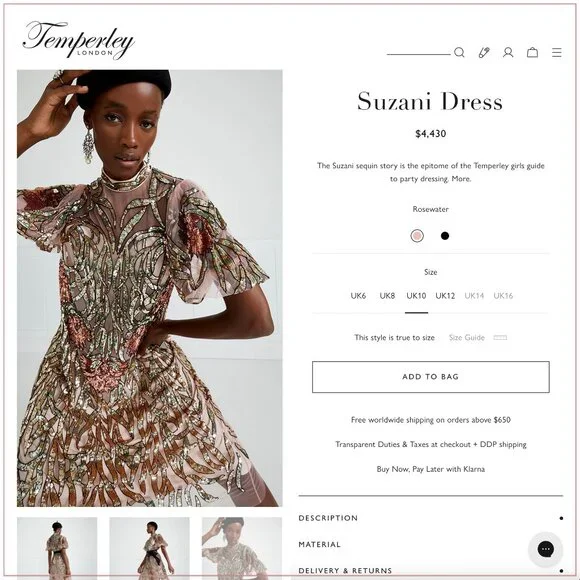This screenshot has width=580, height=580.
Task: Choose size UK6
Action: pyautogui.click(x=358, y=296)
